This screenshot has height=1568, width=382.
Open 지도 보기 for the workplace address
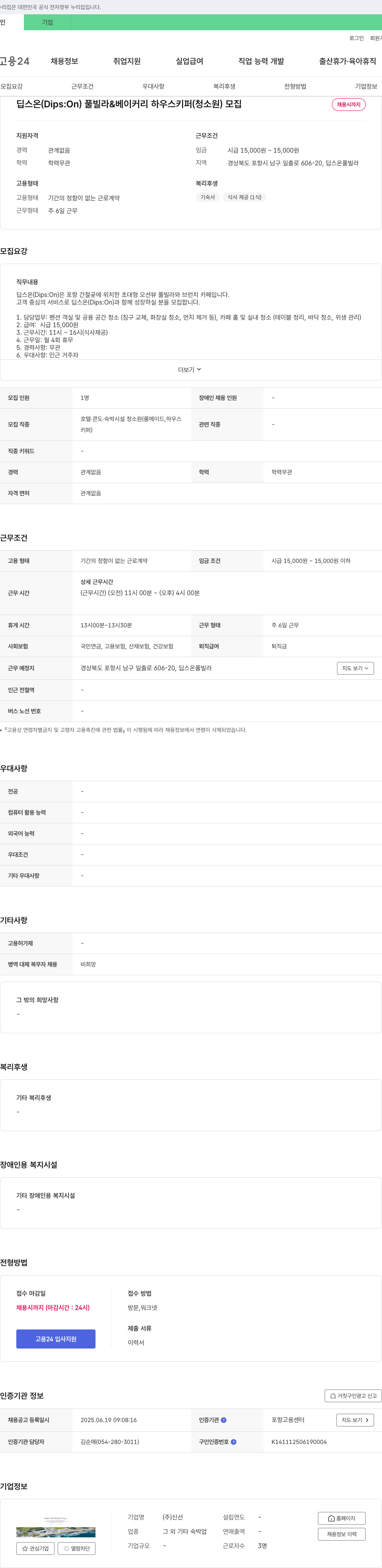(x=355, y=668)
